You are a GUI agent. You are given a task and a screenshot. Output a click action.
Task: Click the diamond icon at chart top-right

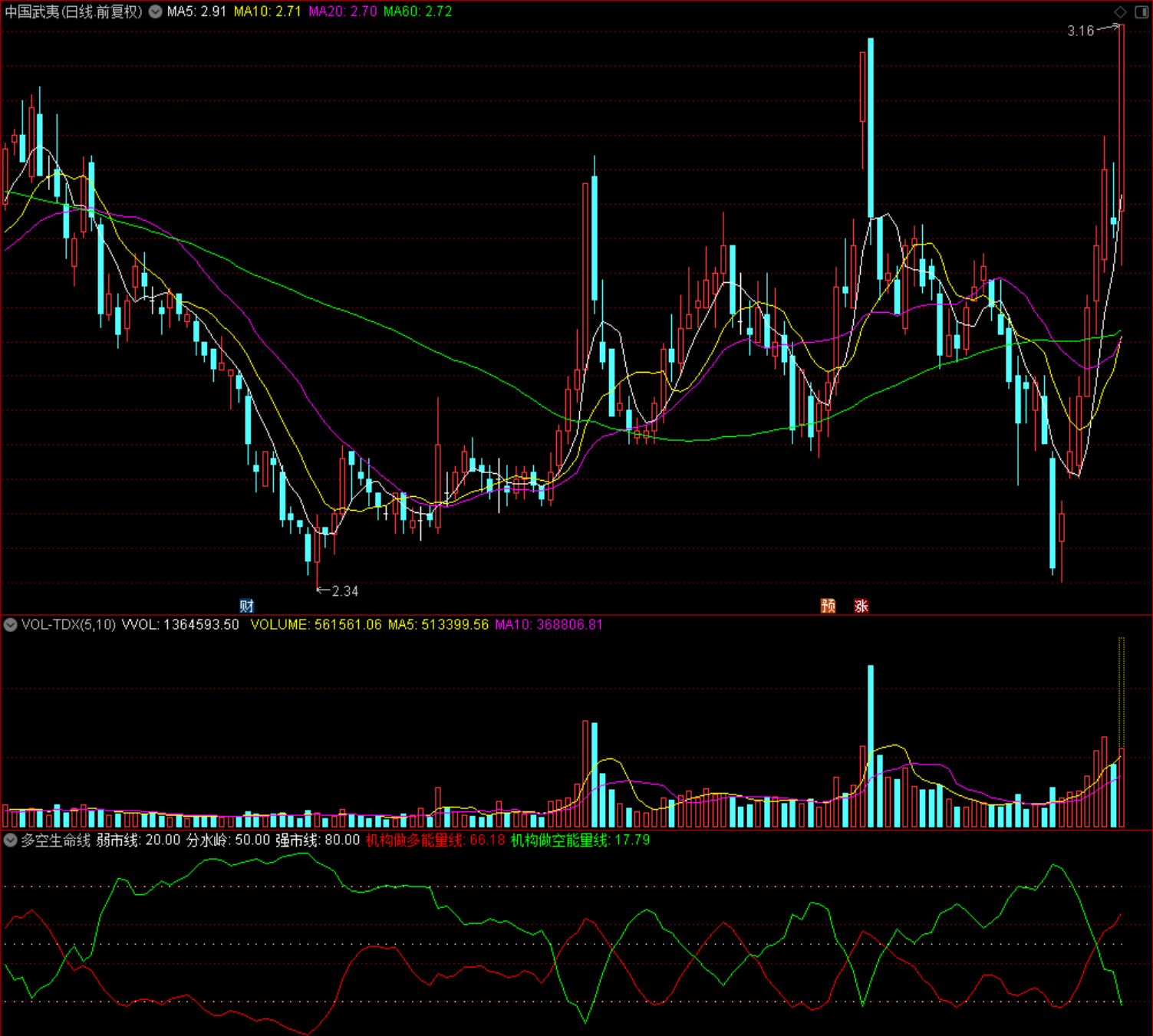pos(1120,12)
